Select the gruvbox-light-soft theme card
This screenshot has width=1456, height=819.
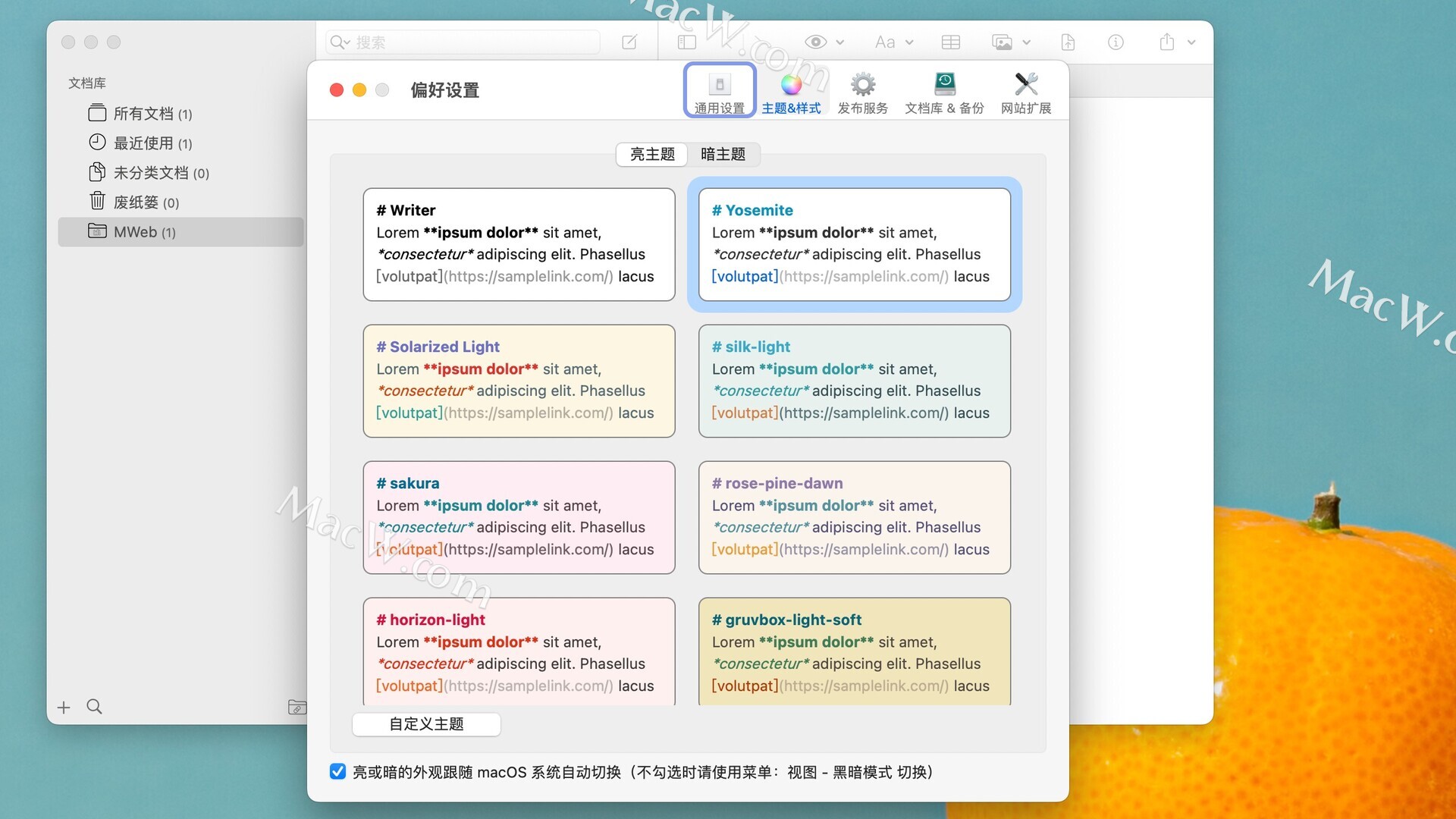pyautogui.click(x=854, y=652)
